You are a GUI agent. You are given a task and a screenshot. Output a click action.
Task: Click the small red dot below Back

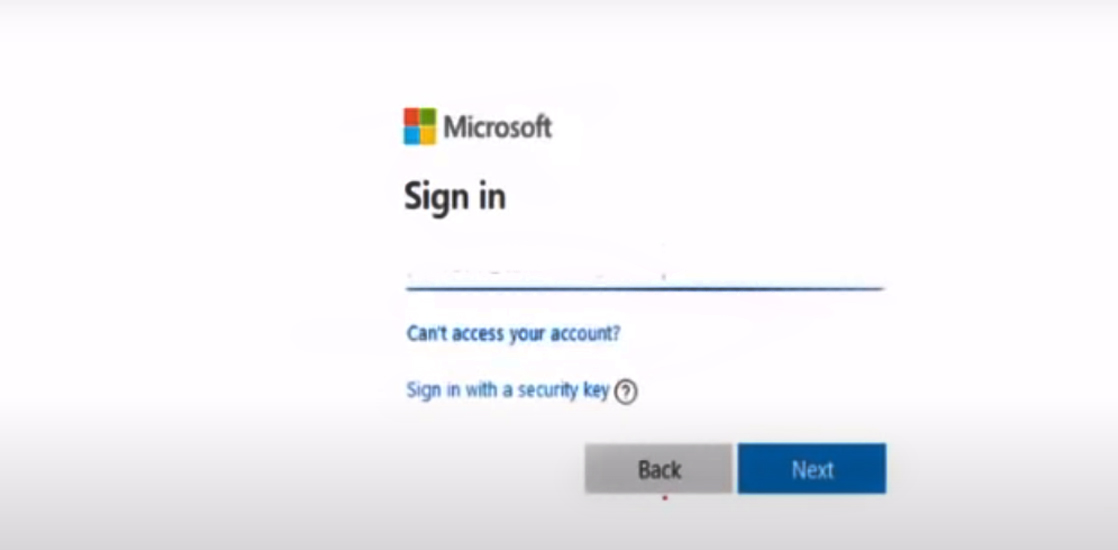[x=665, y=498]
